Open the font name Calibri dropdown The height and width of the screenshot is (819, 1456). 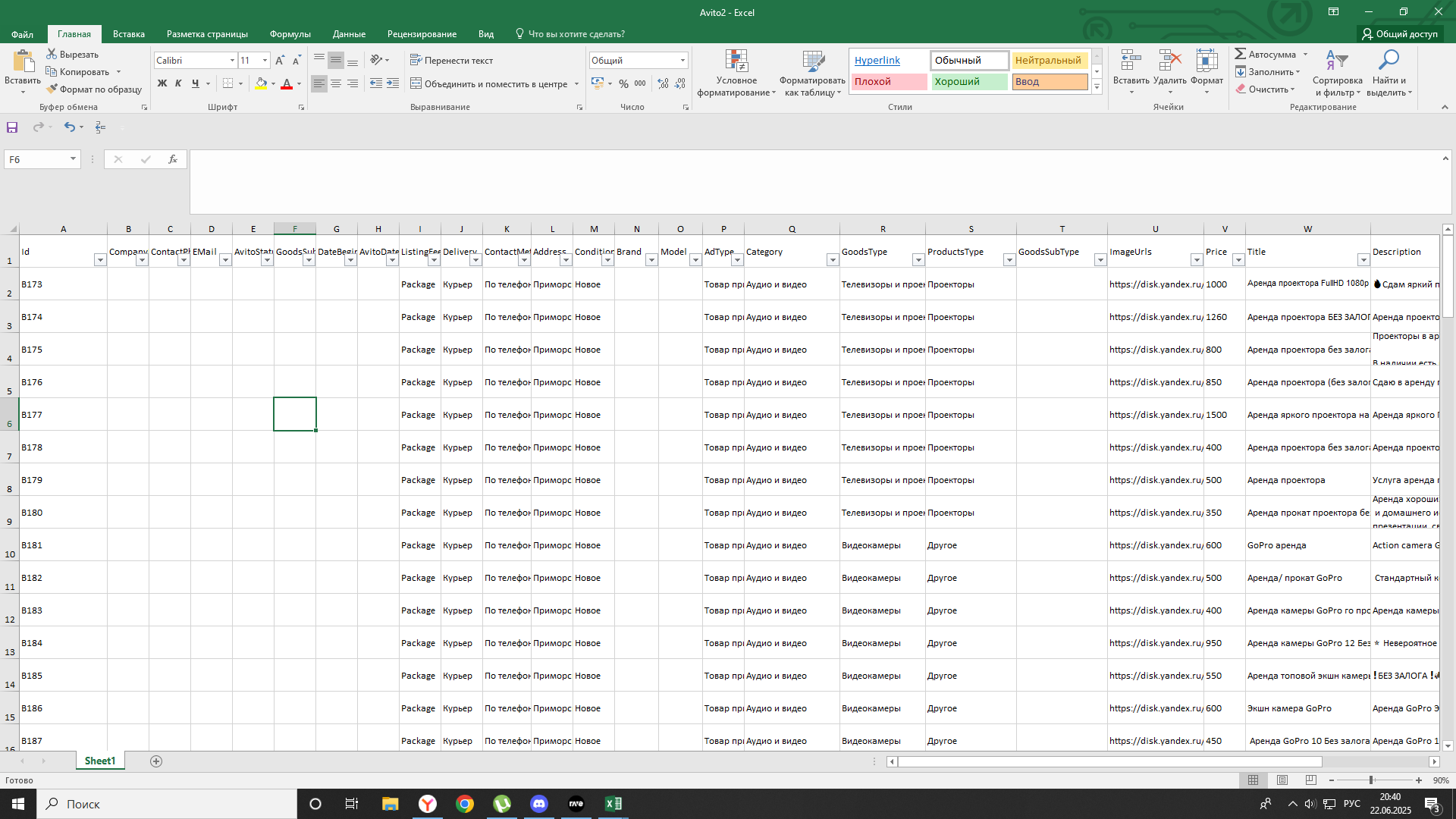coord(232,60)
